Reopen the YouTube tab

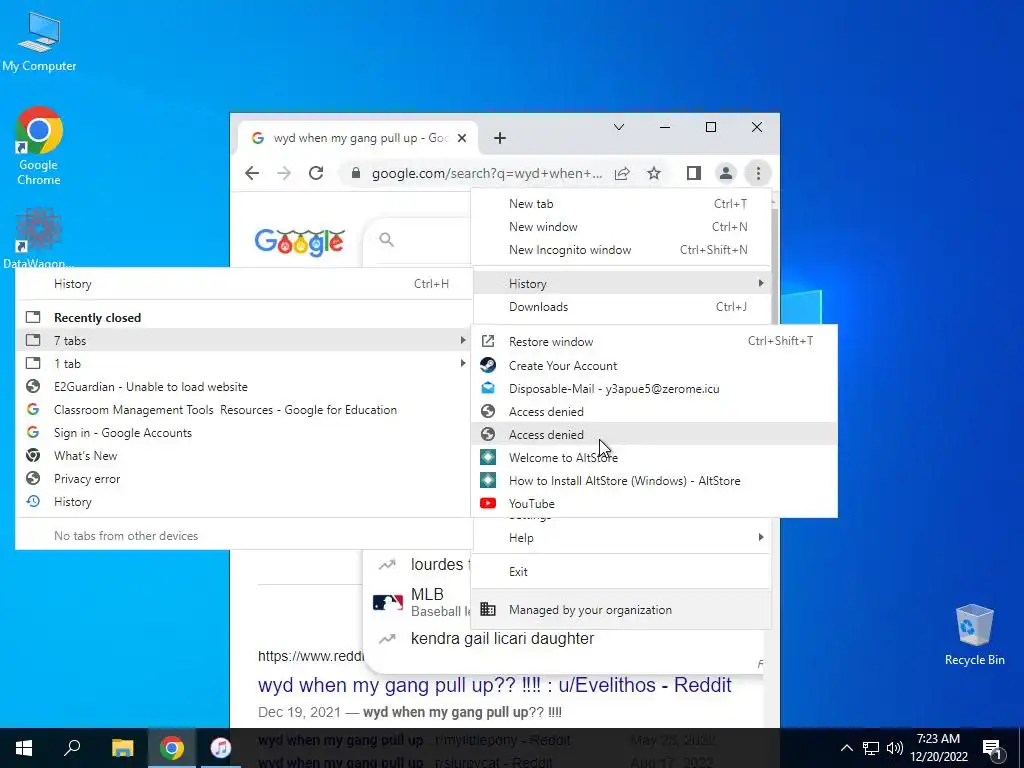(x=654, y=504)
